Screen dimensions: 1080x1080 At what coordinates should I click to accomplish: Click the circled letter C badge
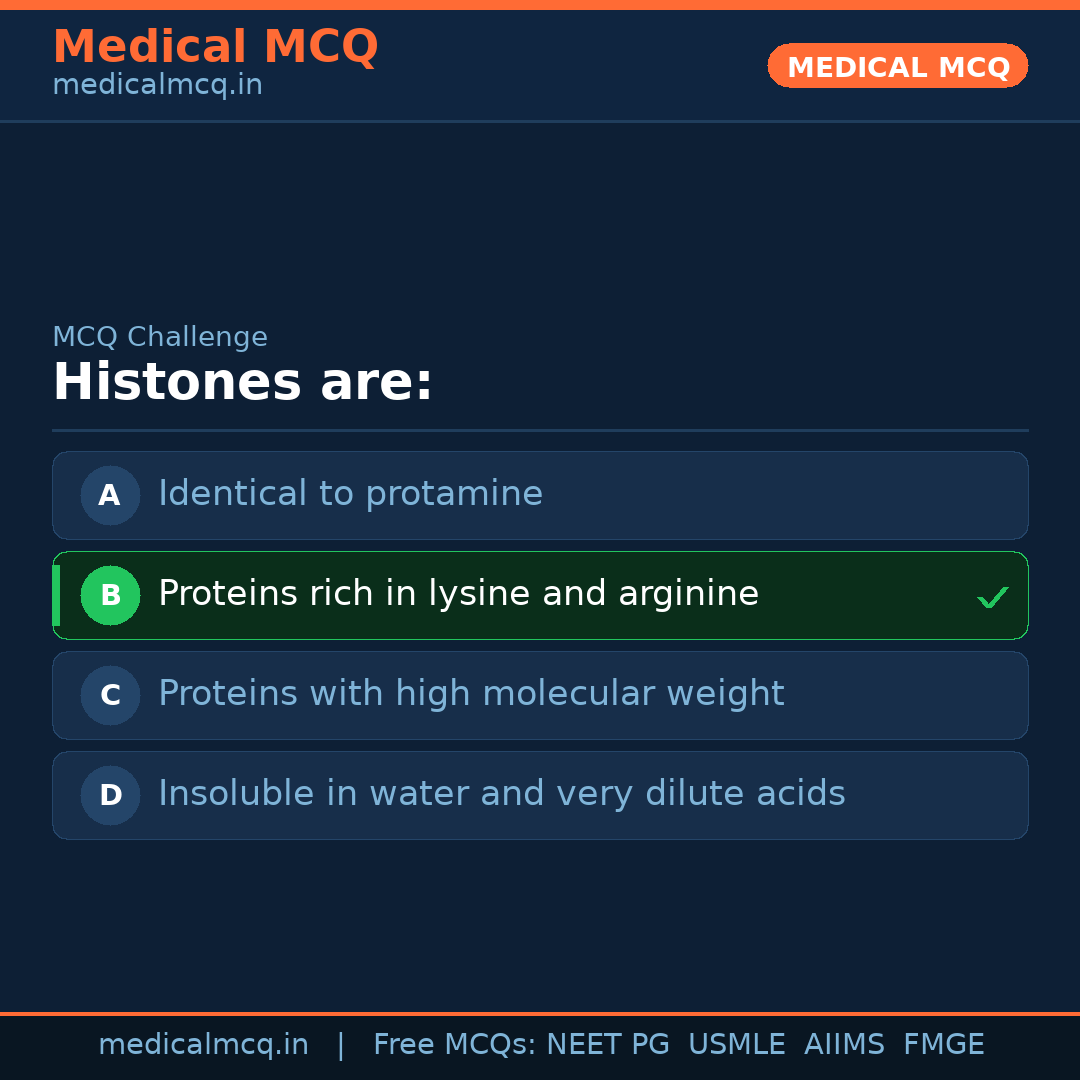coord(110,695)
